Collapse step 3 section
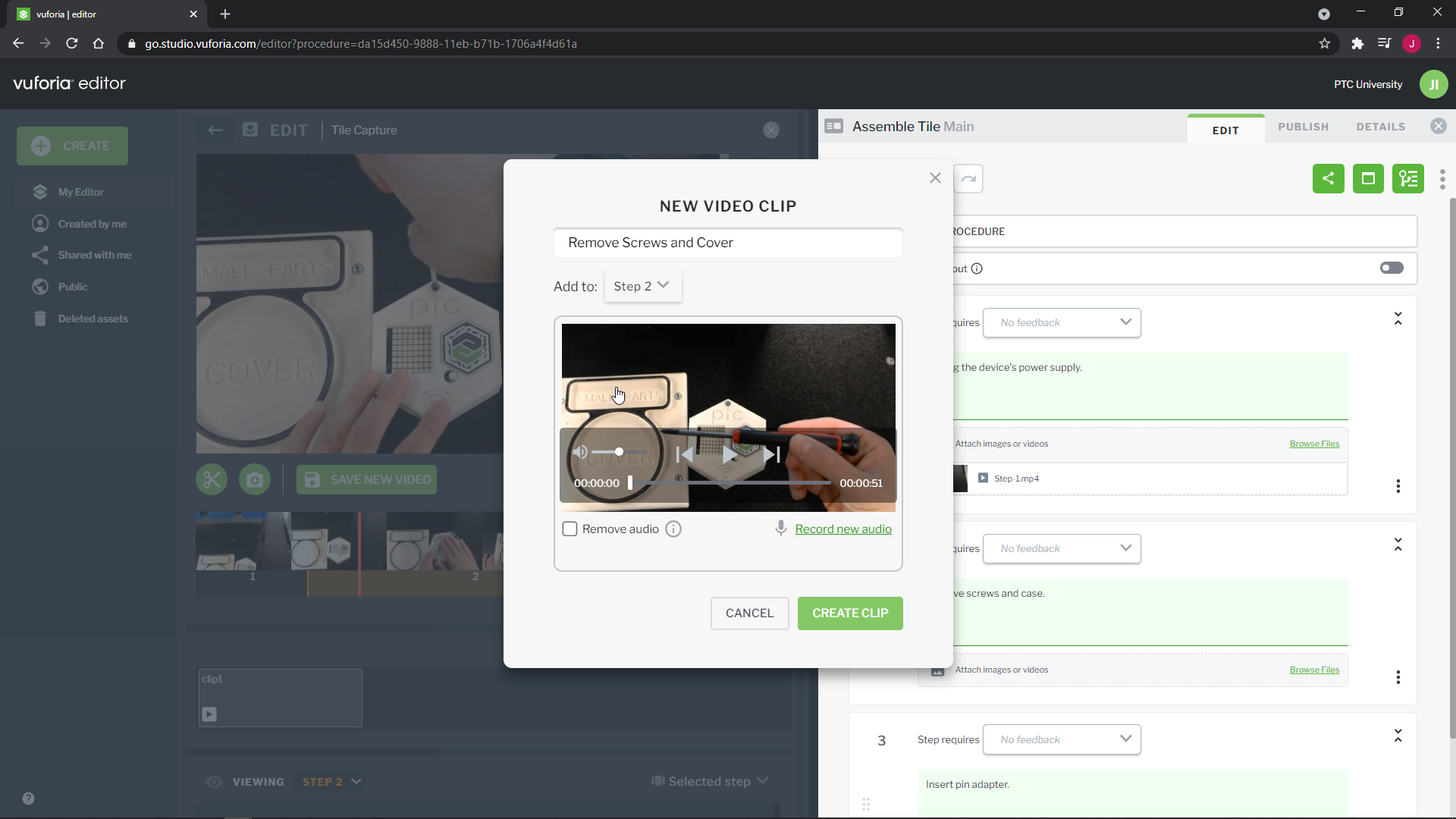 [x=1398, y=736]
